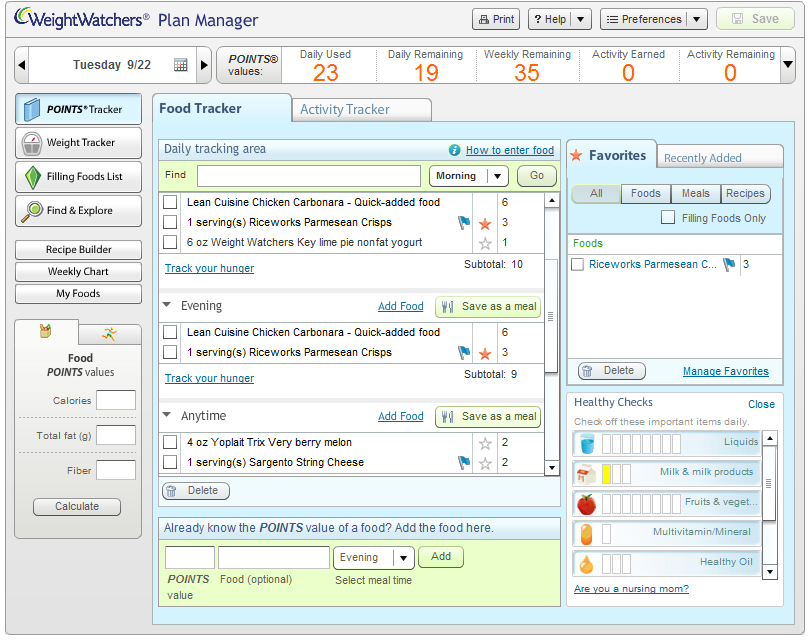Open Manage Favorites link
Viewport: 809px width, 641px height.
pos(725,371)
